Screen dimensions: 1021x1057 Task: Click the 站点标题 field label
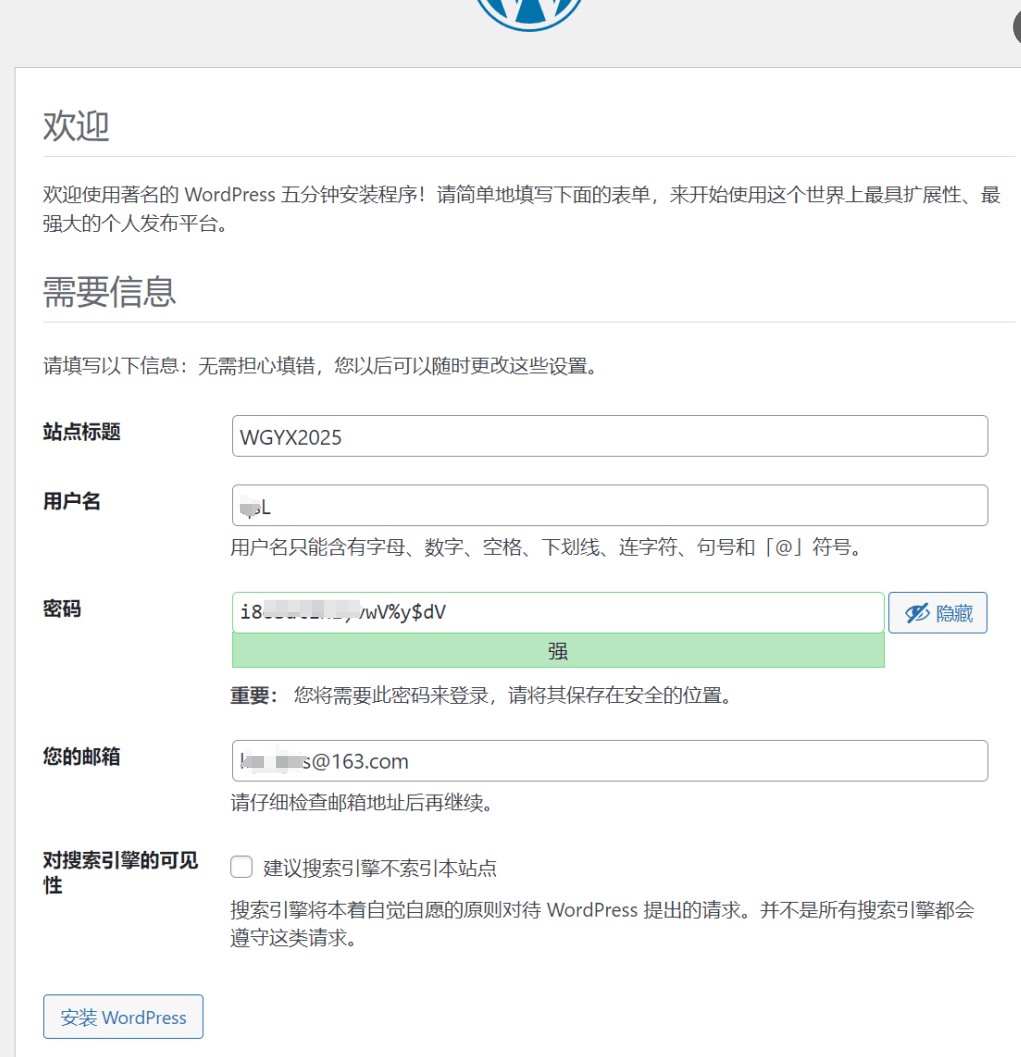(x=82, y=431)
